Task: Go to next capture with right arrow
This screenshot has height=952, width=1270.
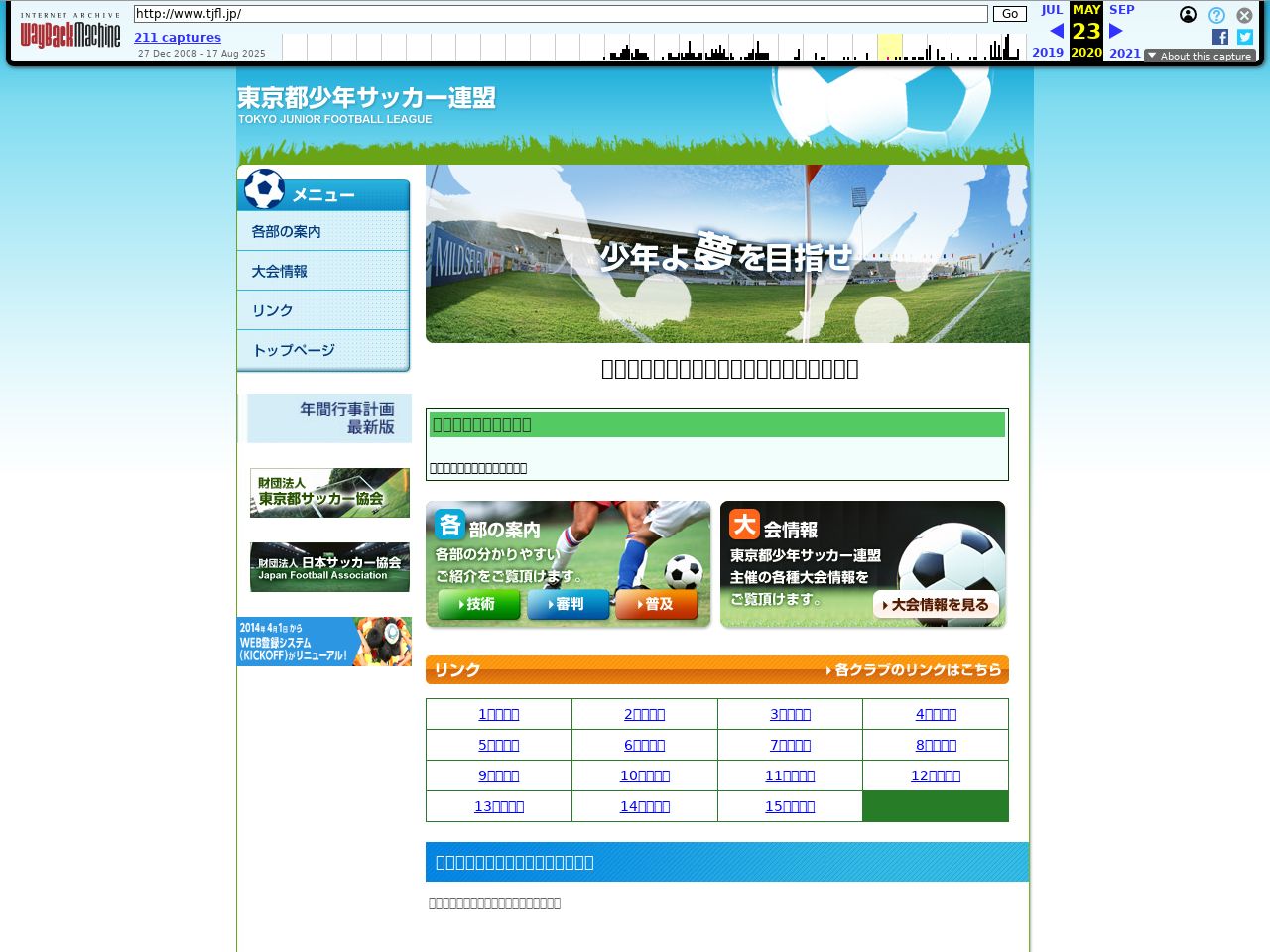Action: point(1116,31)
